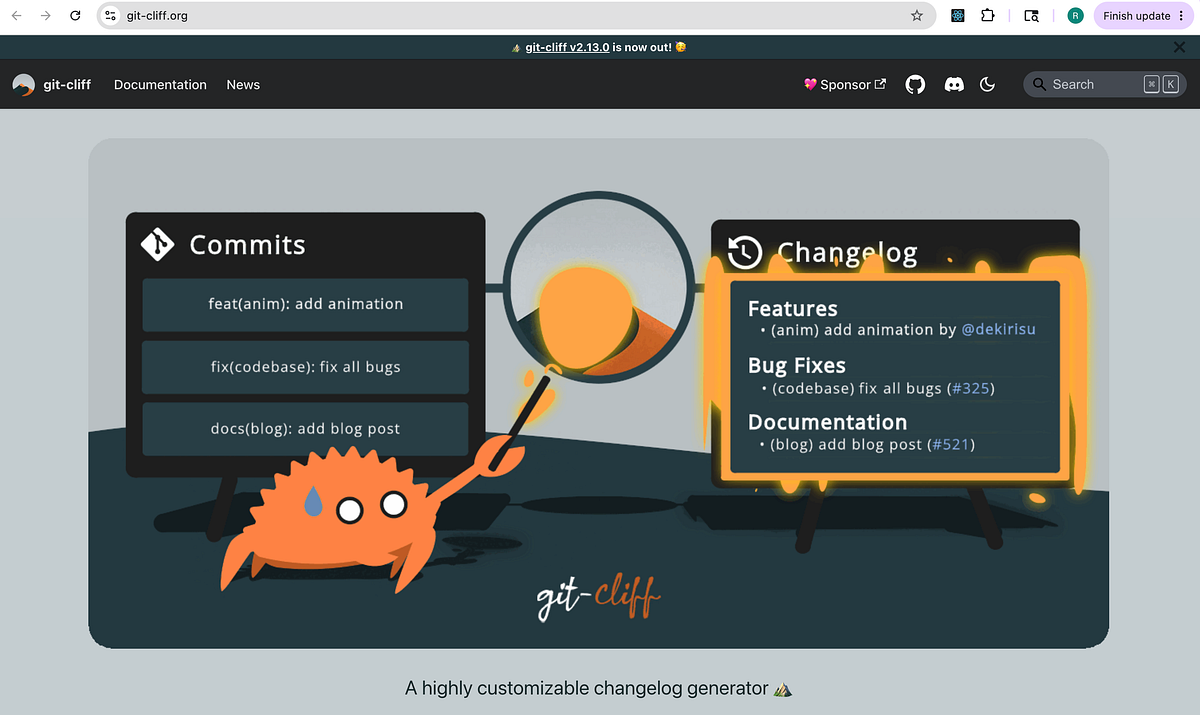This screenshot has width=1200, height=715.
Task: View site information icon in address bar
Action: 111,16
